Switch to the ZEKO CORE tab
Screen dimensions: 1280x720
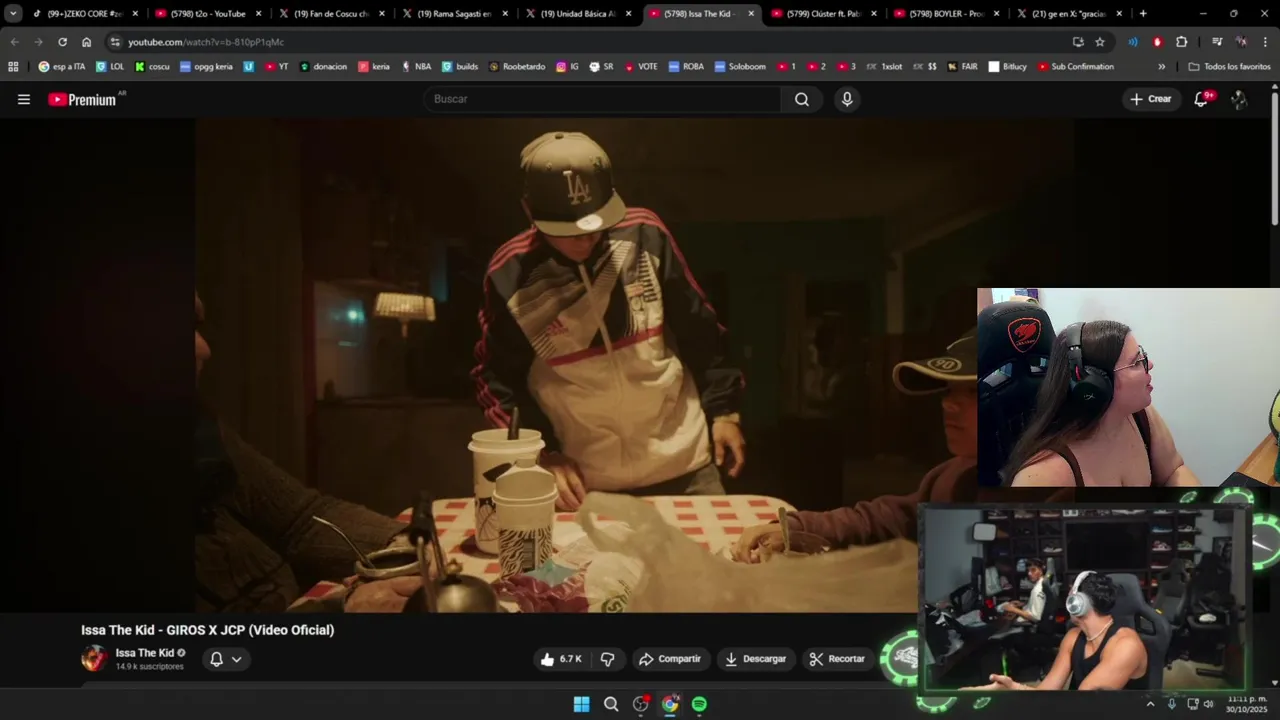tap(84, 14)
